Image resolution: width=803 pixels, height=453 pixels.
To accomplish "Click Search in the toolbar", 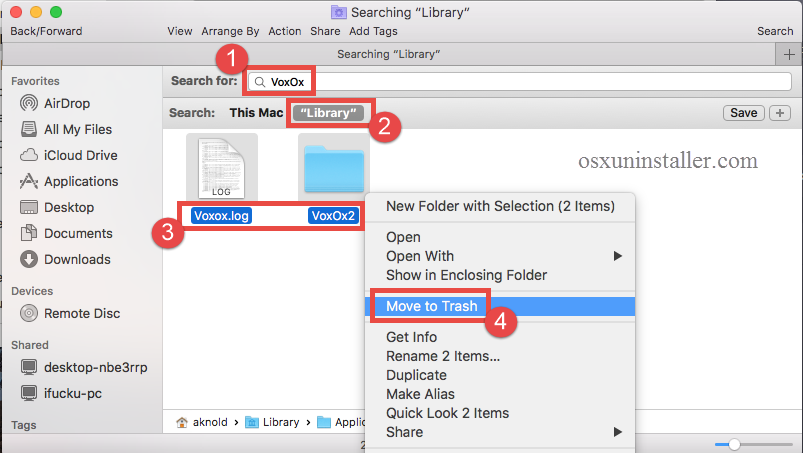I will click(x=775, y=31).
